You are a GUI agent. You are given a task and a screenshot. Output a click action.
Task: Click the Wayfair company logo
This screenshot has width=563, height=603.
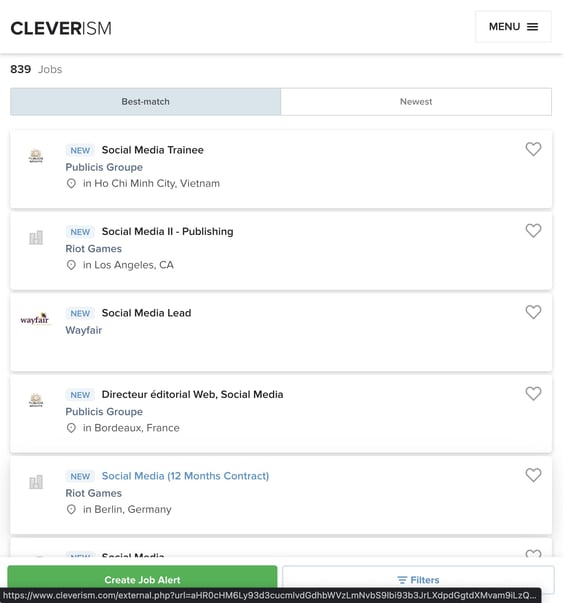pos(35,319)
